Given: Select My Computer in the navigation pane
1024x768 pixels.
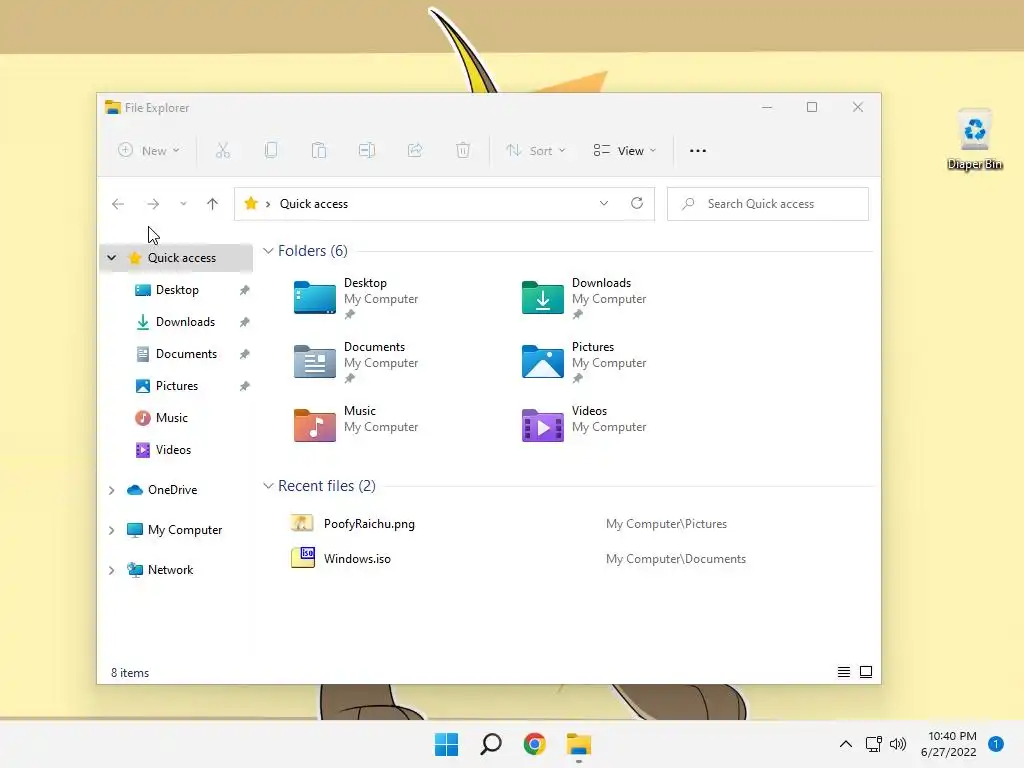Looking at the screenshot, I should 184,530.
